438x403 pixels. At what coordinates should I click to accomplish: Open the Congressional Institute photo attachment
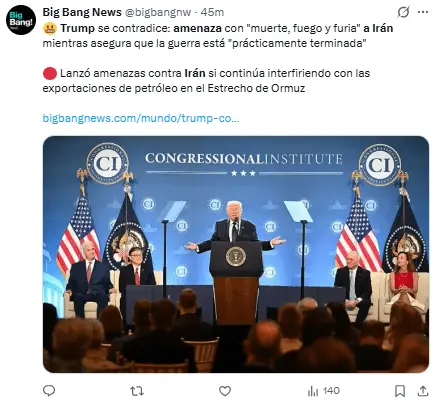[x=236, y=254]
